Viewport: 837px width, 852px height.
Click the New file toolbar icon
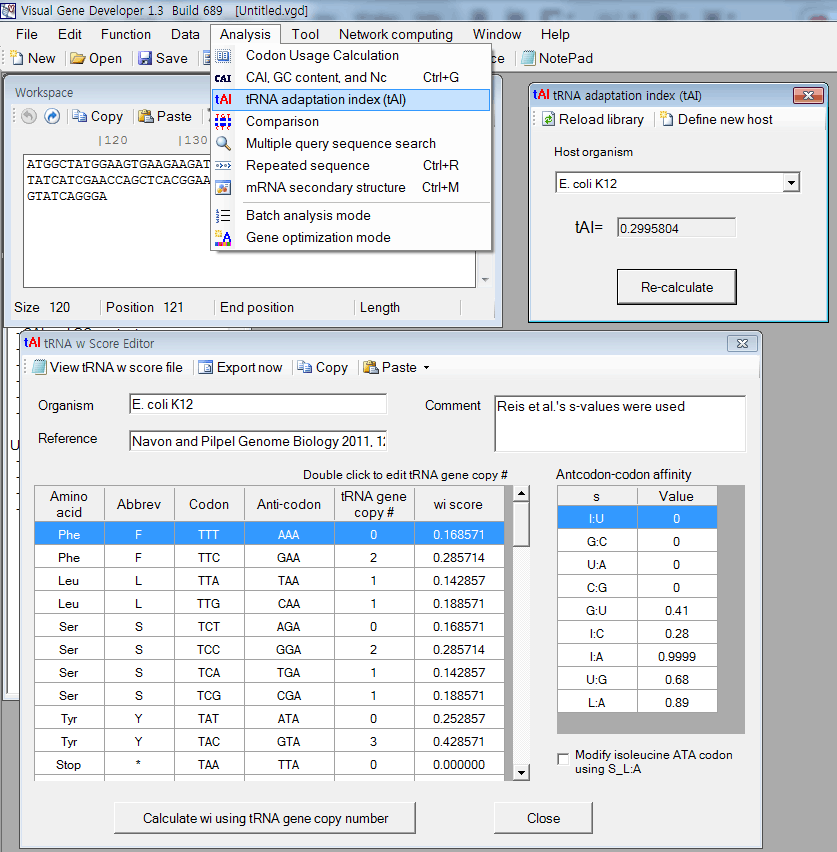point(17,58)
